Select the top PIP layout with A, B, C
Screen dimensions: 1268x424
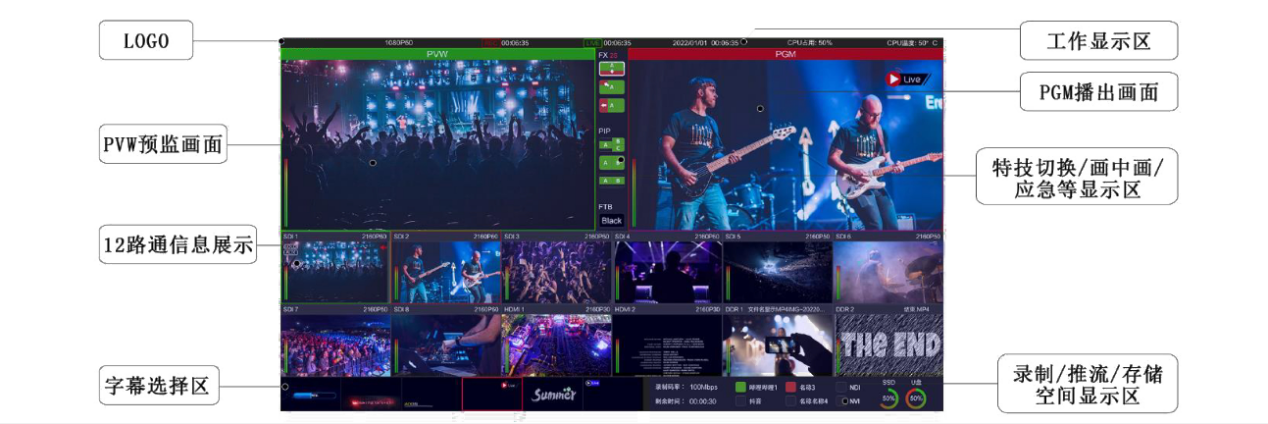click(x=611, y=144)
